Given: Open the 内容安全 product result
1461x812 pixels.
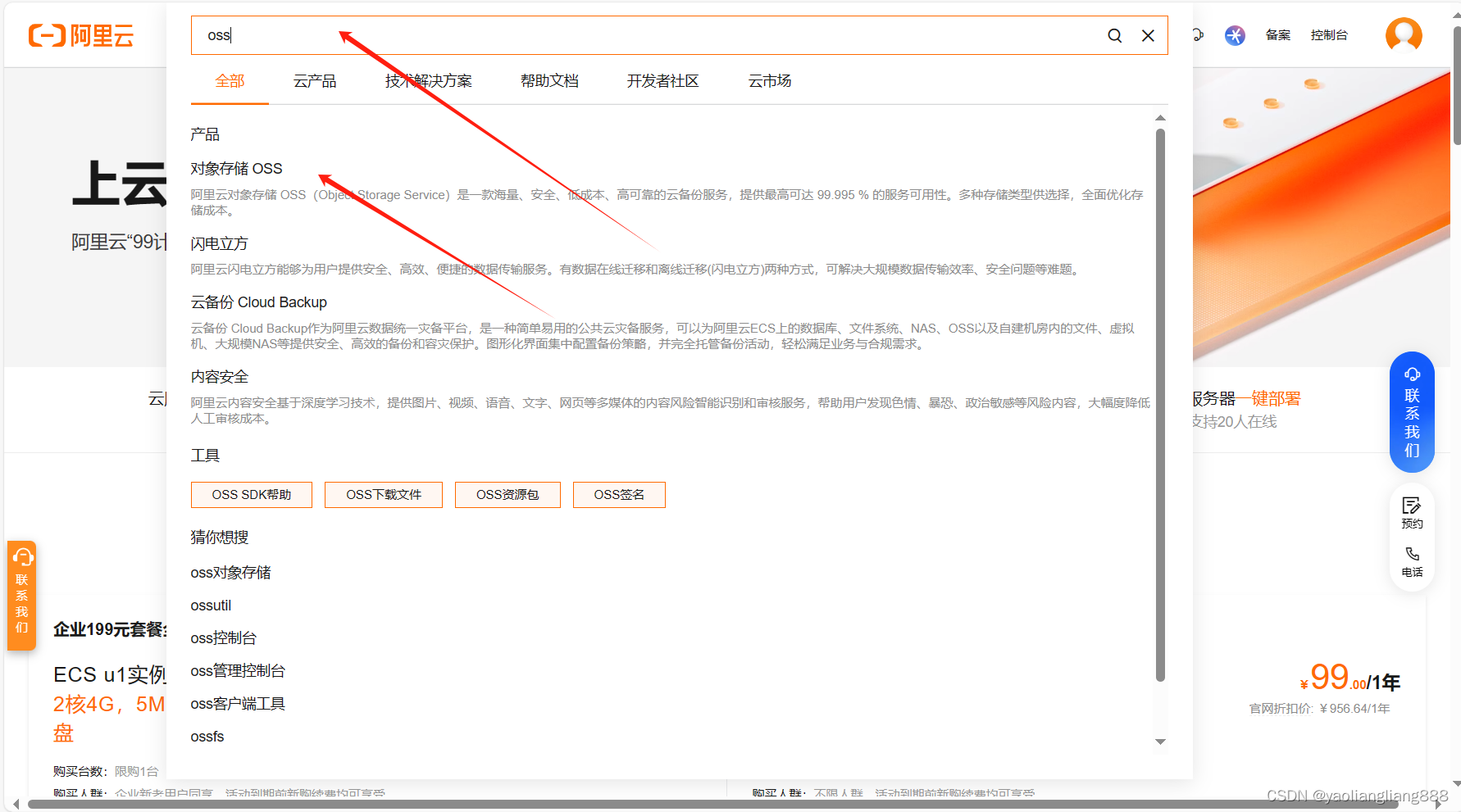Looking at the screenshot, I should tap(219, 377).
